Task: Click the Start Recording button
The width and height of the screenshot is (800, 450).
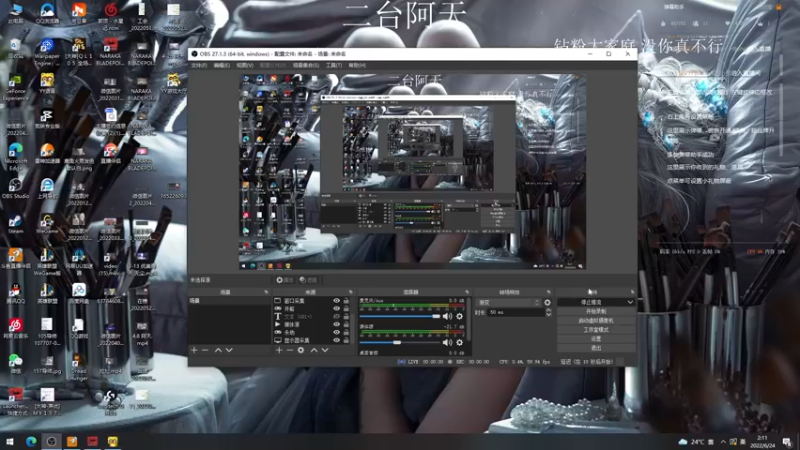Action: [x=596, y=311]
